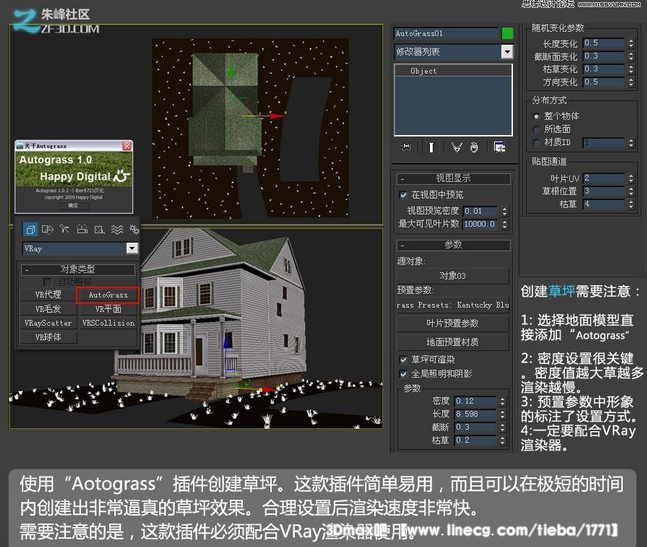Image resolution: width=647 pixels, height=547 pixels.
Task: Collapse the 对象类型 rollout
Action: [78, 269]
